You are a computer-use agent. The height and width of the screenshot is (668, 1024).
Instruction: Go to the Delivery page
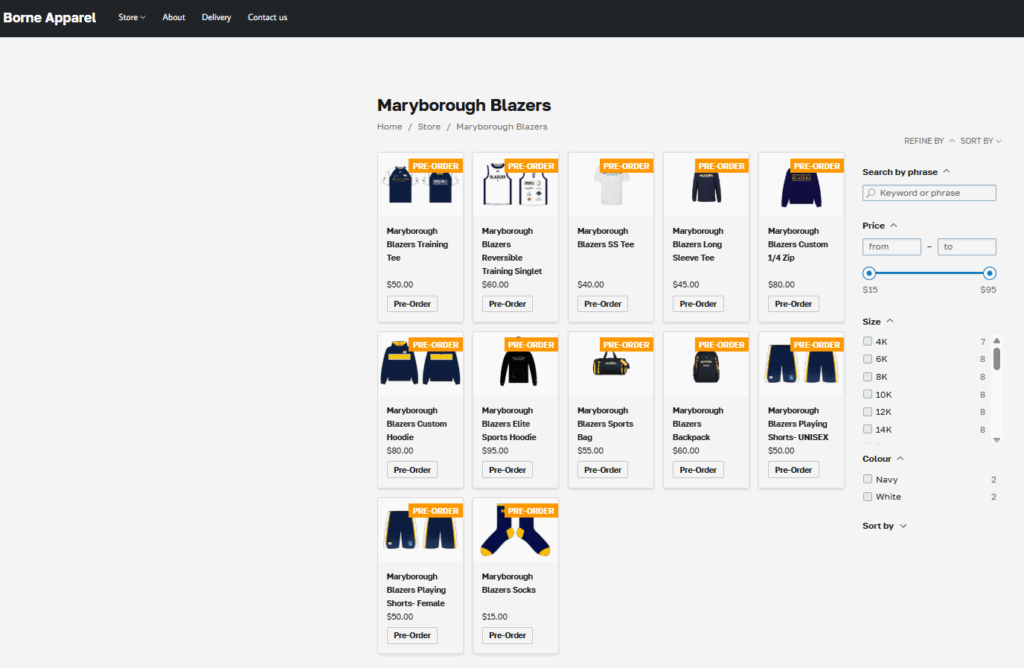[x=216, y=17]
